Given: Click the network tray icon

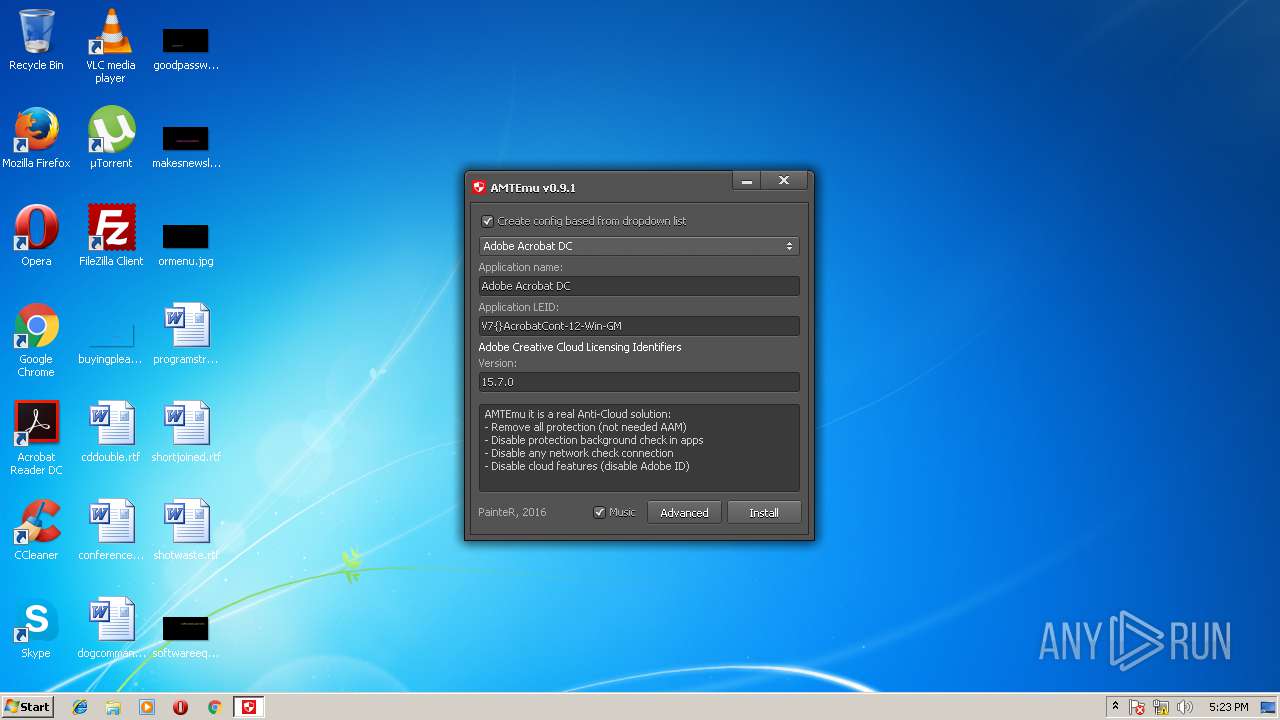Looking at the screenshot, I should (x=1161, y=707).
